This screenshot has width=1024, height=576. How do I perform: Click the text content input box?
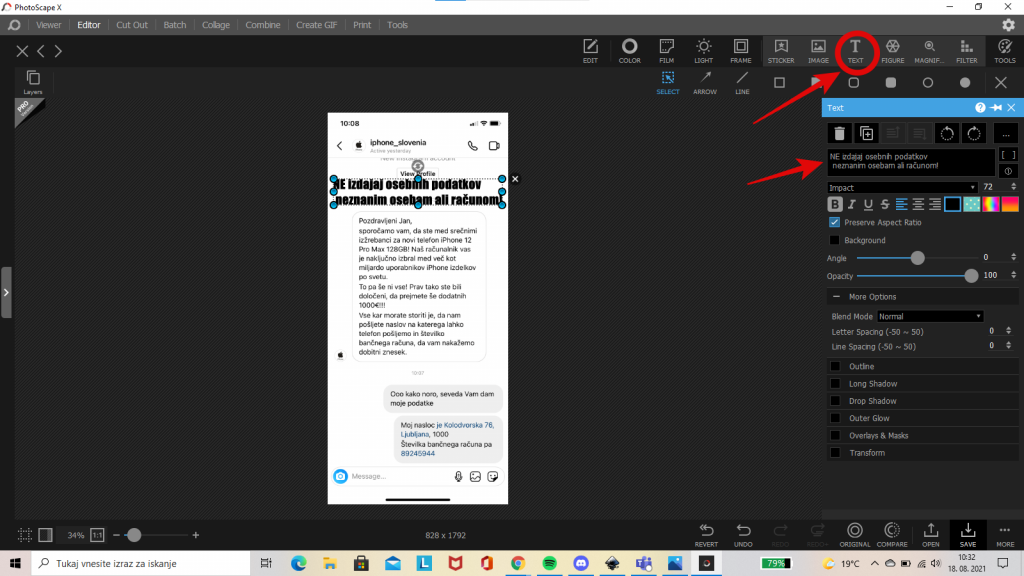(x=911, y=161)
